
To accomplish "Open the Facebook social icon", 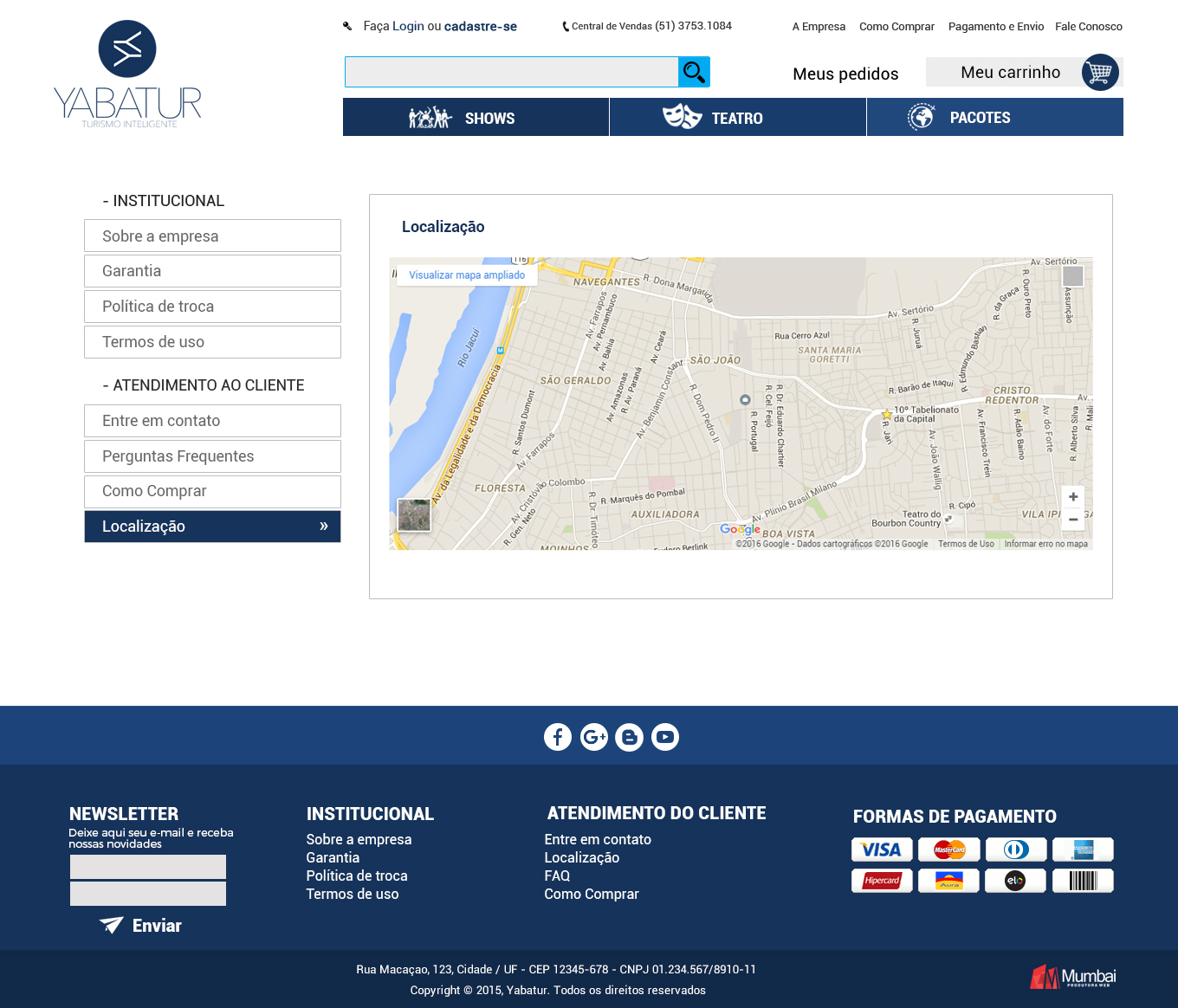I will tap(558, 737).
